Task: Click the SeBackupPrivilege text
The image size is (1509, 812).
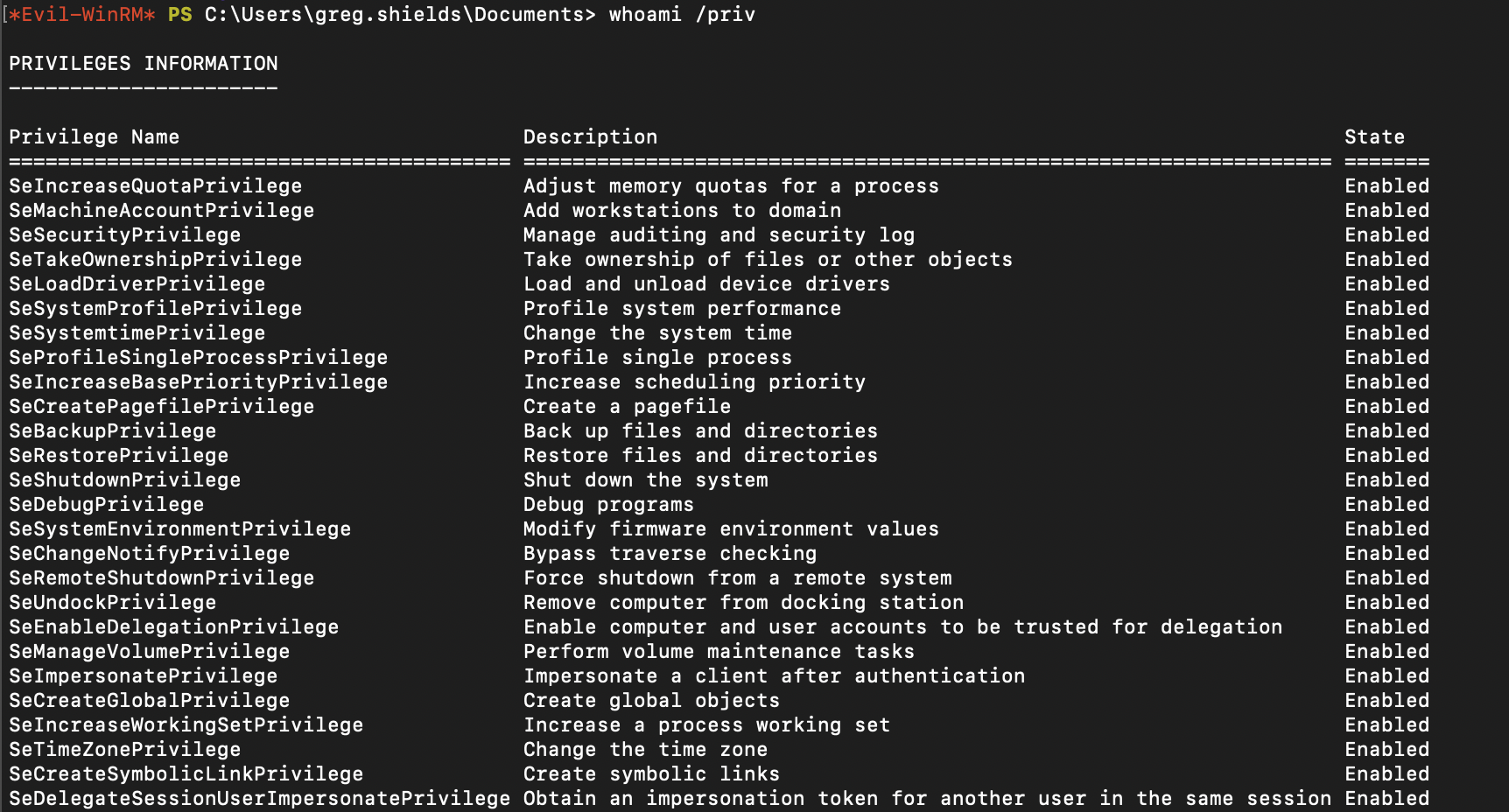Action: (112, 431)
